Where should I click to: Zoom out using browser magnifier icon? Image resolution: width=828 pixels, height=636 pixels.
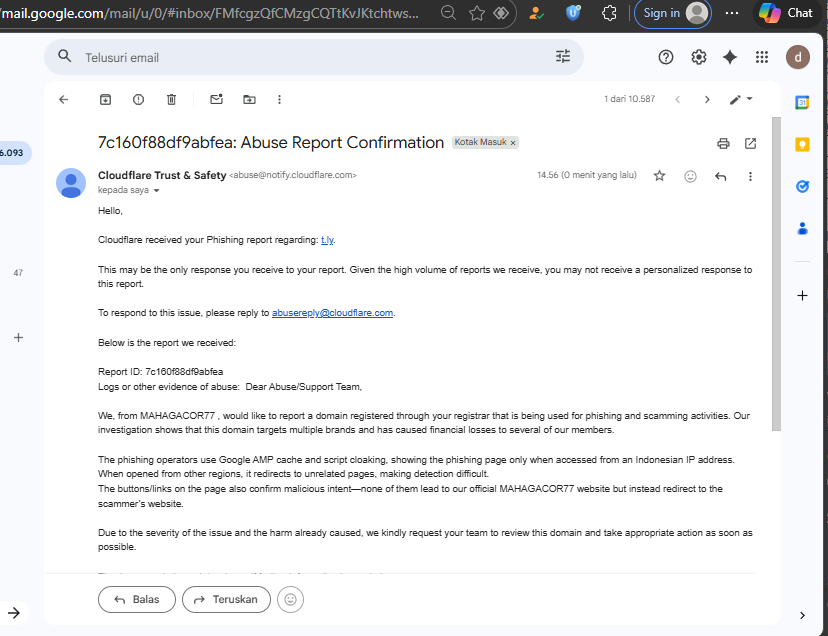point(448,13)
